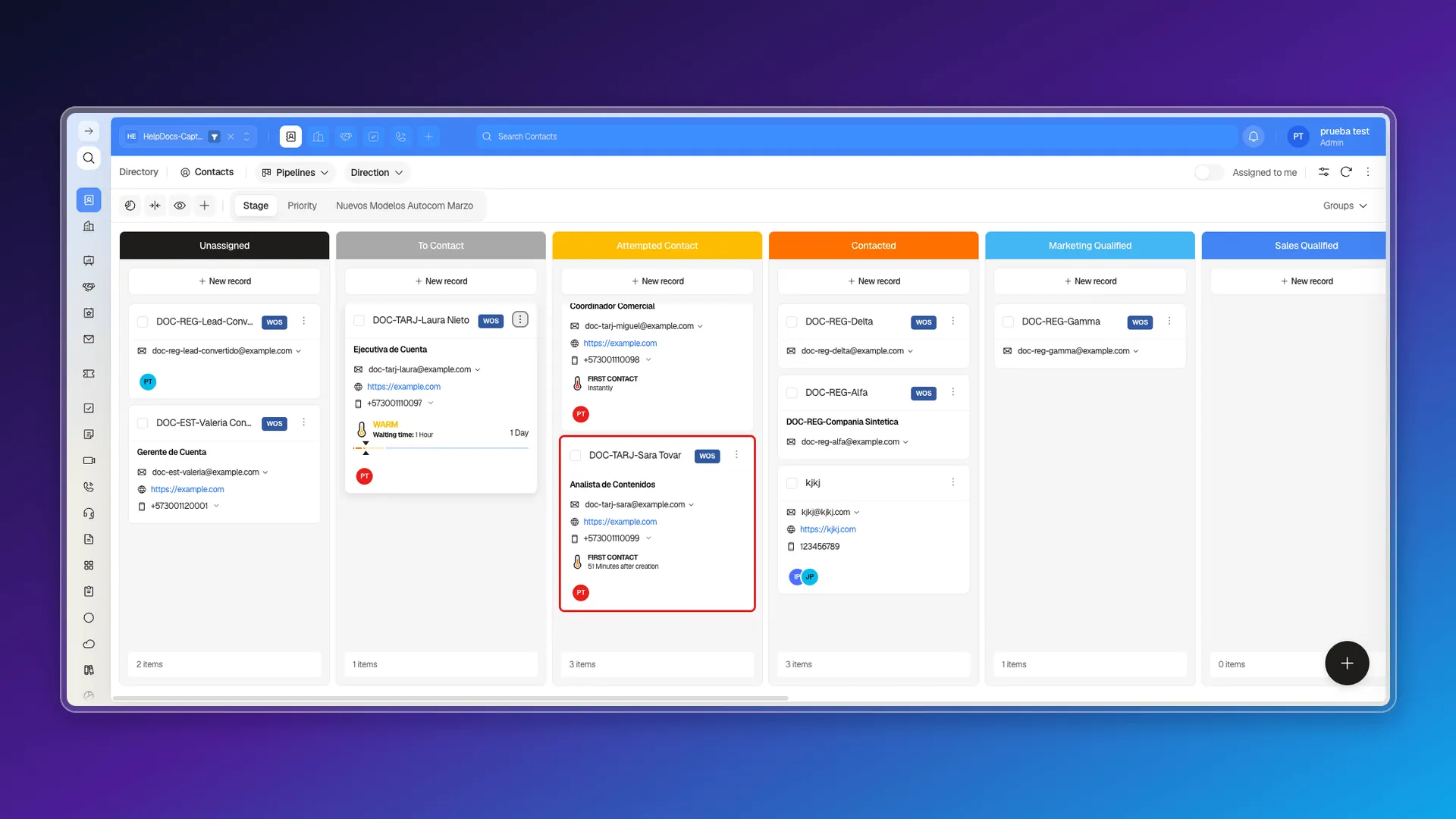Click the handshake icon in top blue bar
Screen dimensions: 1456x819
pos(346,136)
